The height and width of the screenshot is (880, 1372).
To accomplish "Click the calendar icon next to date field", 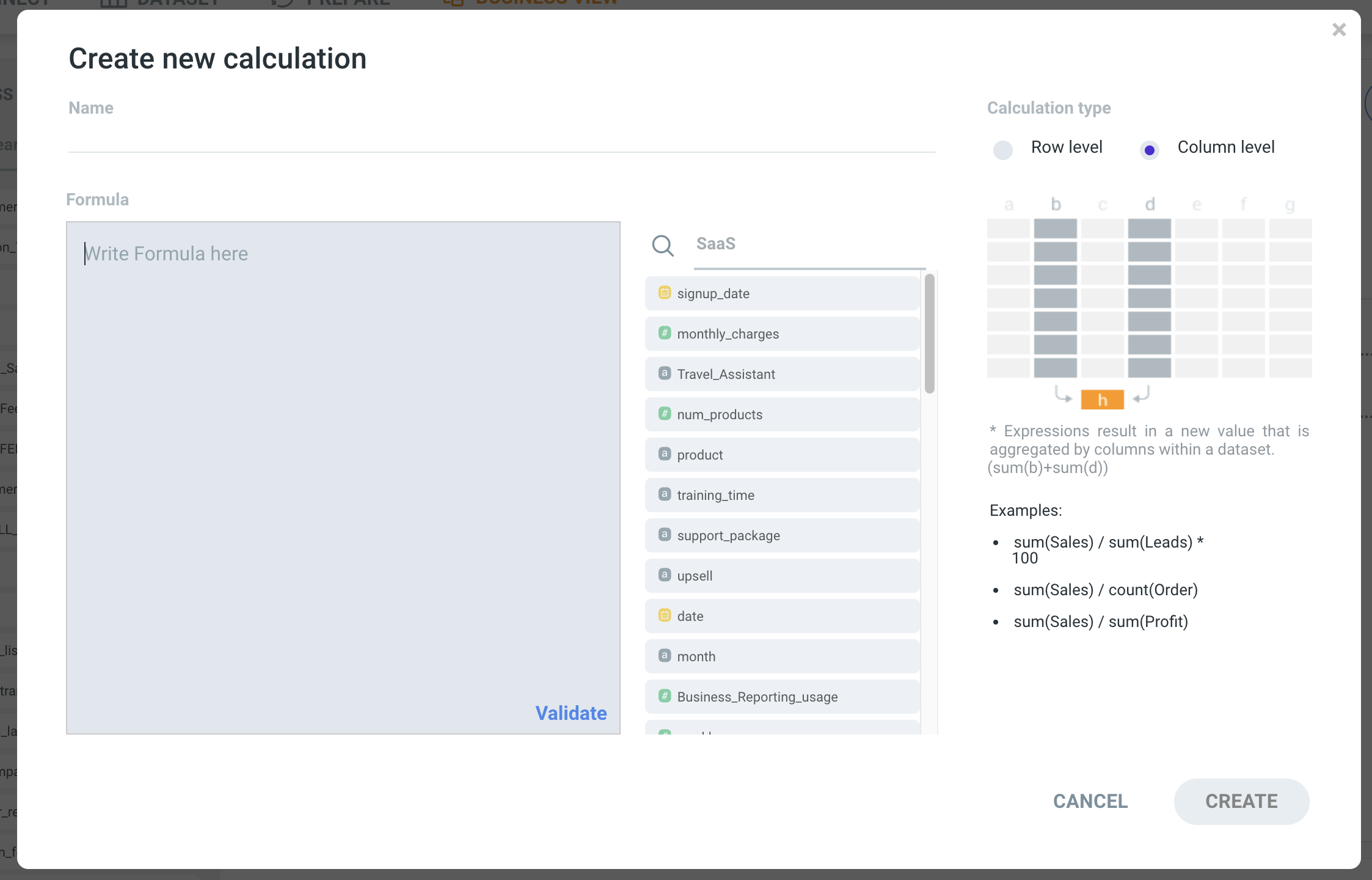I will click(x=665, y=615).
